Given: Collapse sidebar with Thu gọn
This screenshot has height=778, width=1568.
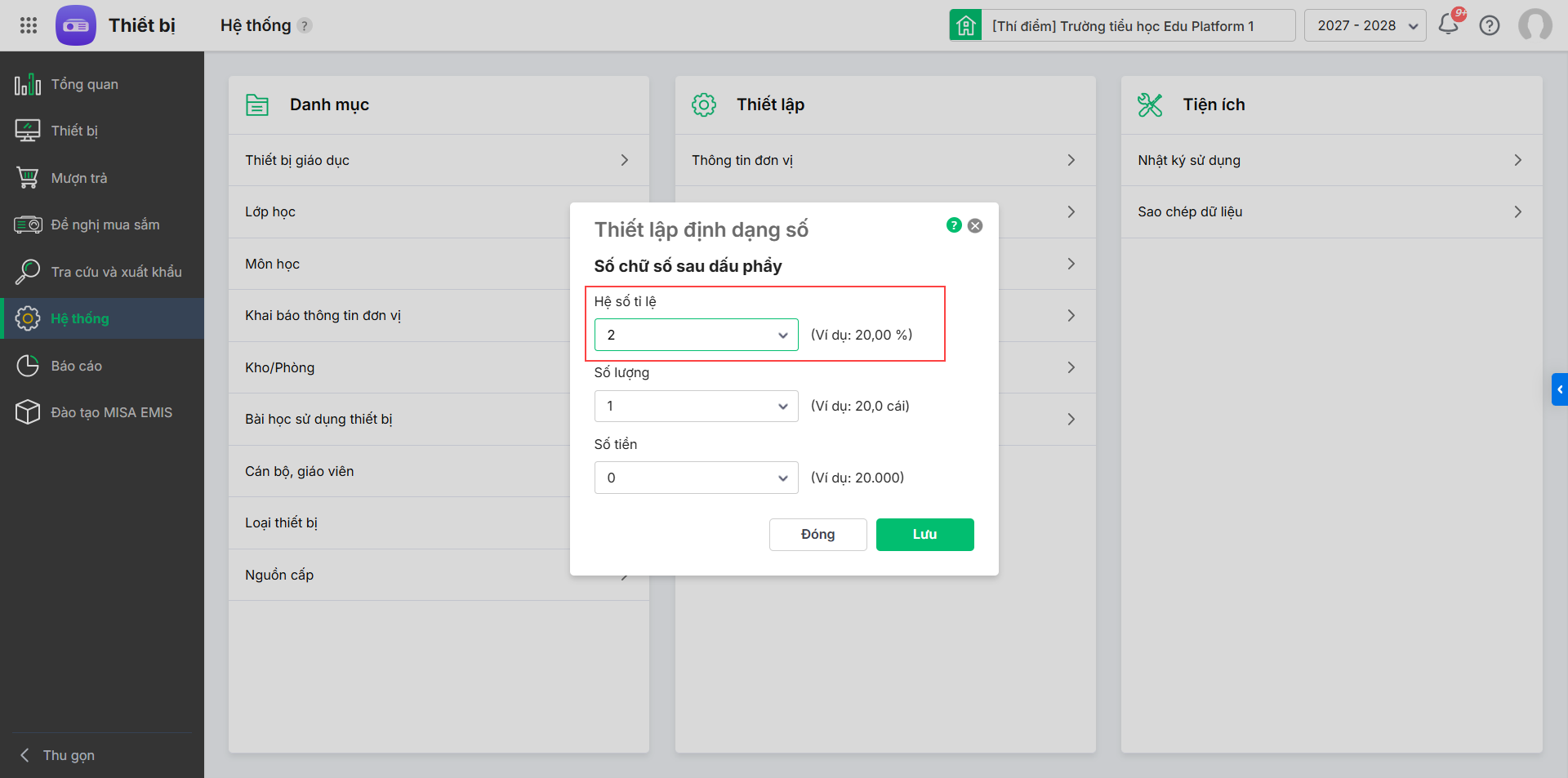Looking at the screenshot, I should pos(69,755).
